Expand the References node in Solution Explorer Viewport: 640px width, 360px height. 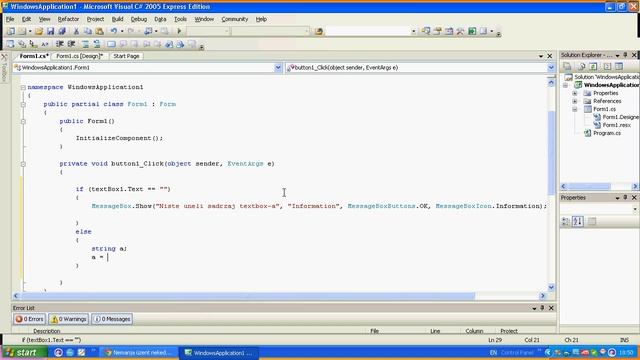(575, 101)
